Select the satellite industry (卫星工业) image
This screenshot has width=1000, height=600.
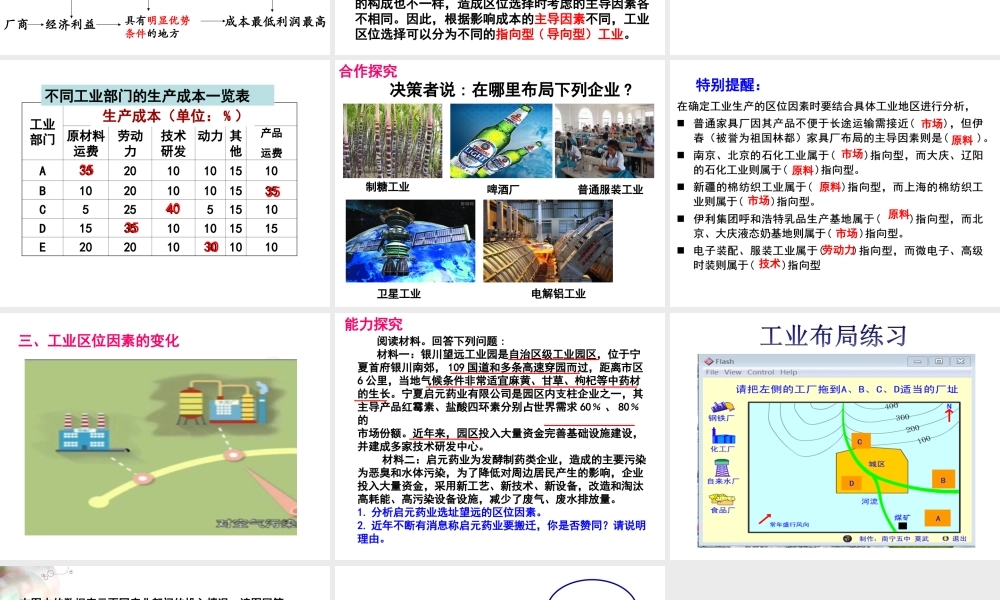coord(399,241)
